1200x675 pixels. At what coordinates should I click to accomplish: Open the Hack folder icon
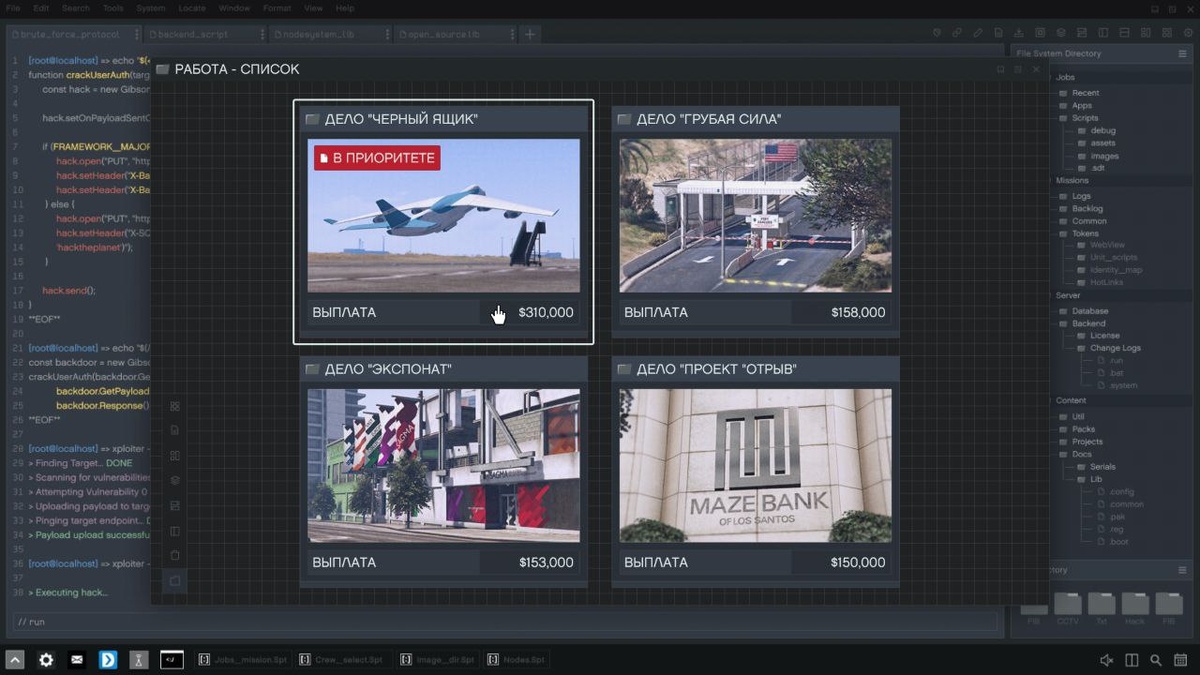tap(1135, 604)
